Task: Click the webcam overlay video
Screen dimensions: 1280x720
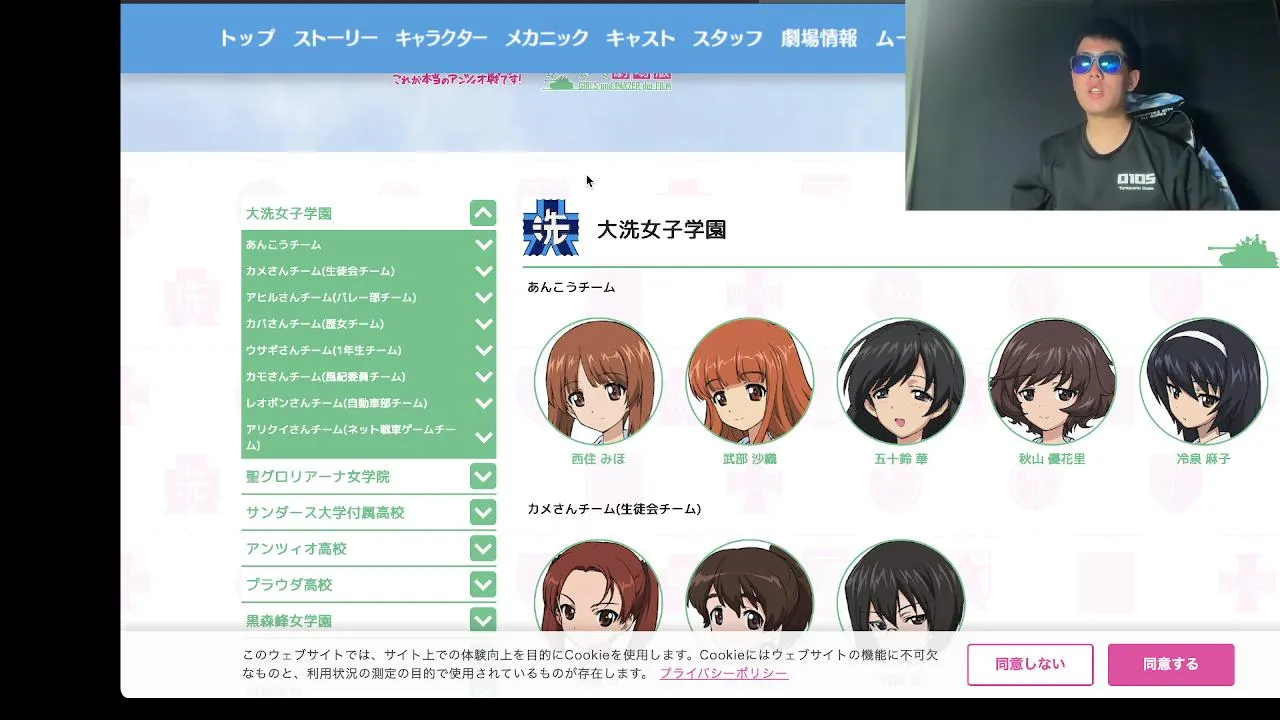Action: [1092, 105]
